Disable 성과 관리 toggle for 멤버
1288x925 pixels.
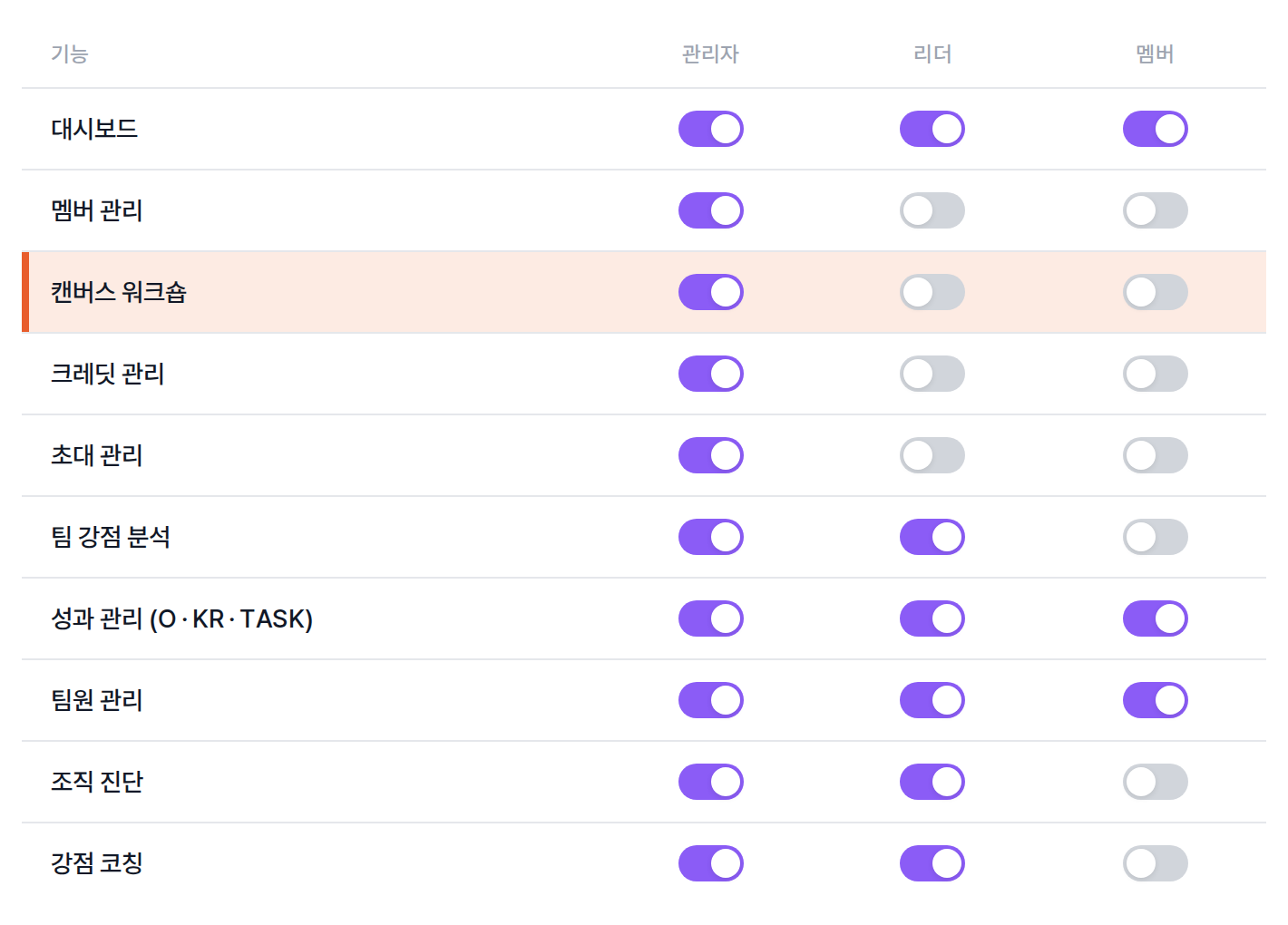pos(1156,618)
